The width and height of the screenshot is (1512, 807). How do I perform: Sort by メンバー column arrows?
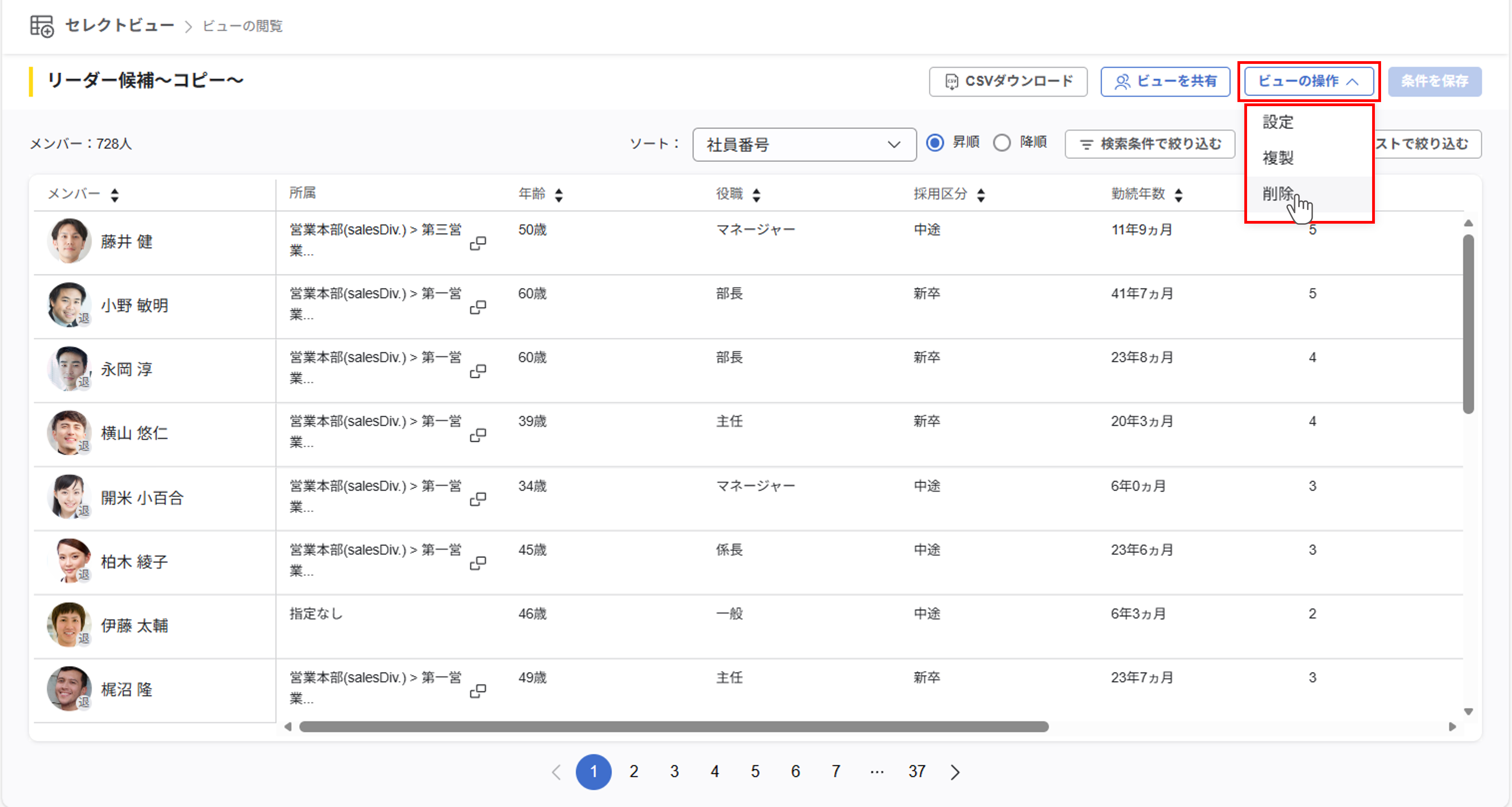click(114, 195)
